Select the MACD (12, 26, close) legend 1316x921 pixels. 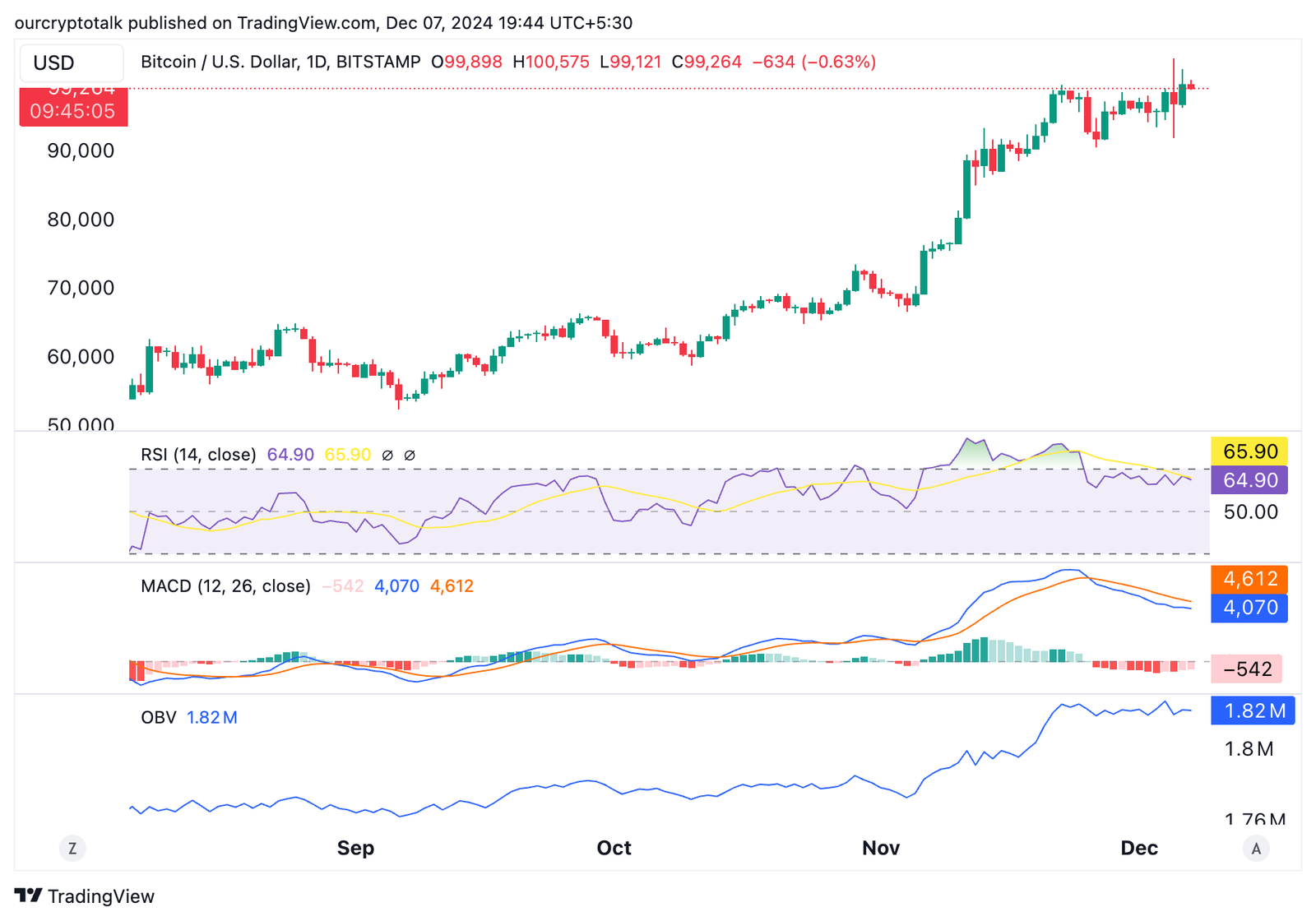pos(225,586)
